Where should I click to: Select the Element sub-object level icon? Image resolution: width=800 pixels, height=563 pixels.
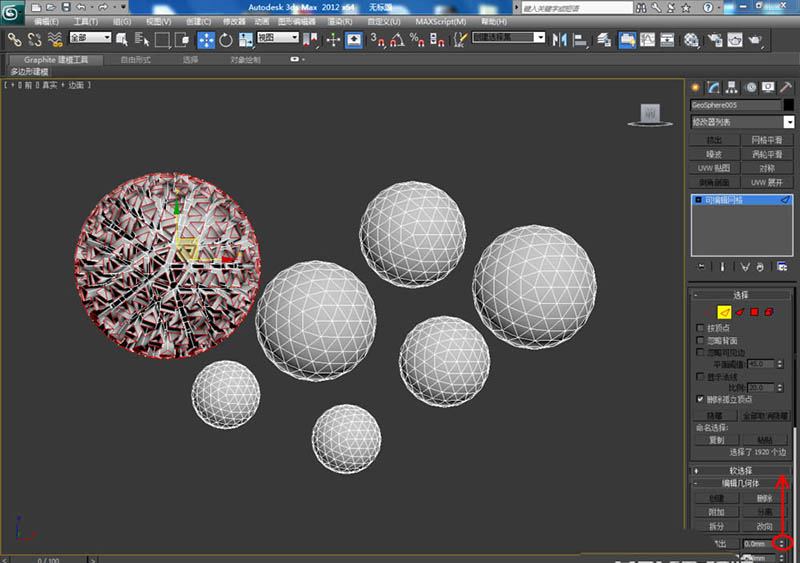(769, 312)
